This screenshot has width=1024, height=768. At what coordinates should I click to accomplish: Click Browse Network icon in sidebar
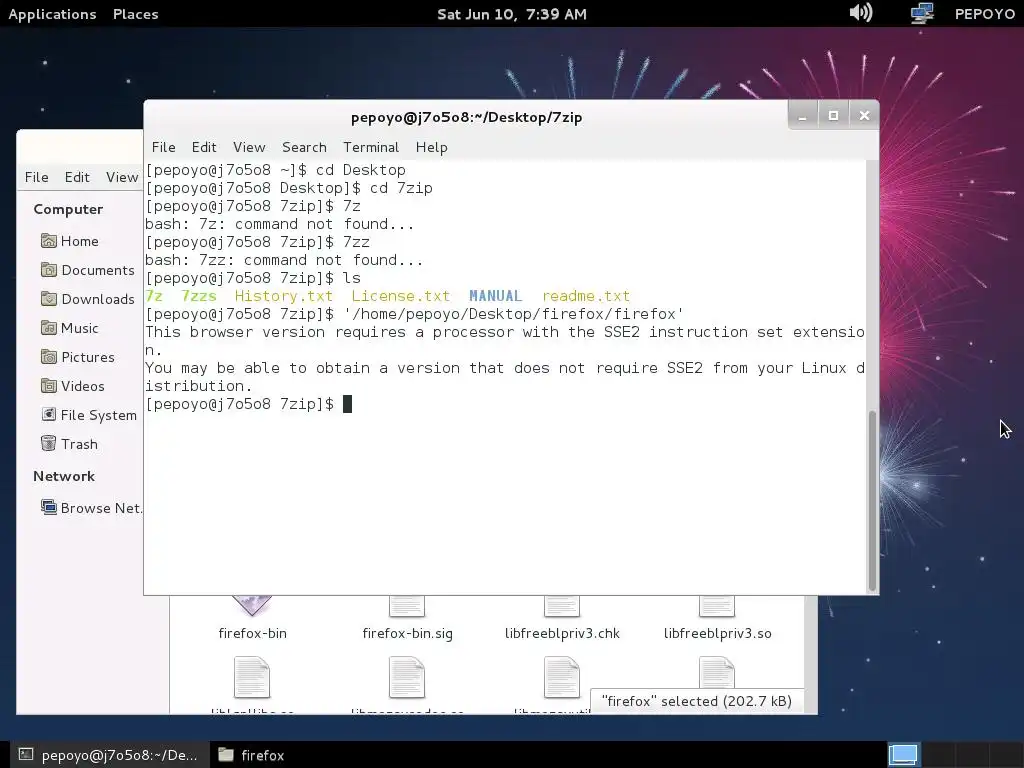point(48,507)
